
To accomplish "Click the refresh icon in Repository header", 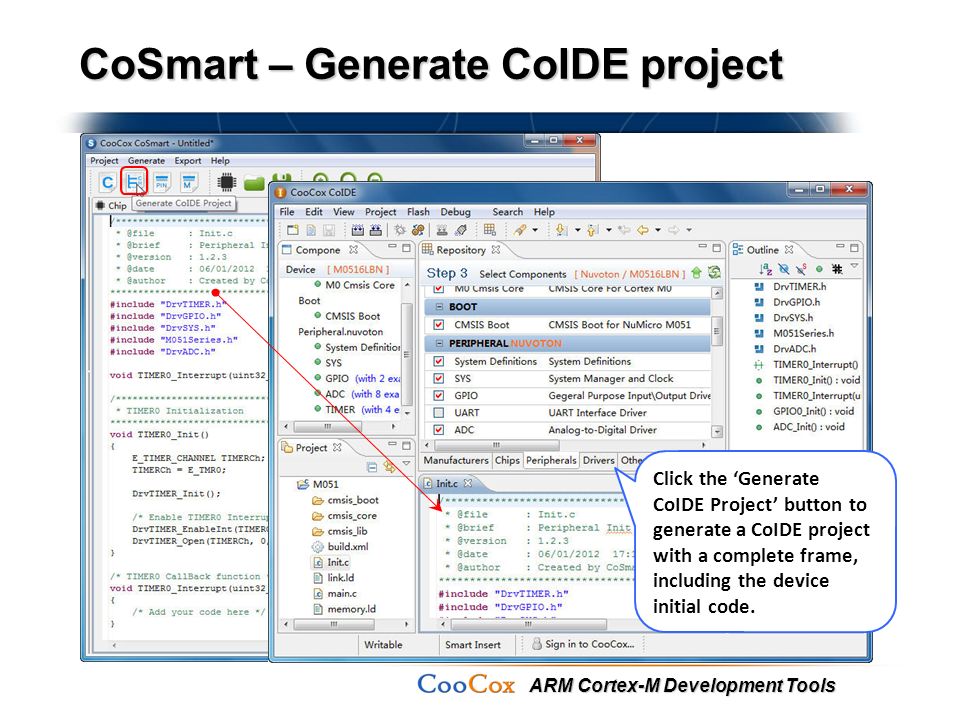I will point(713,272).
